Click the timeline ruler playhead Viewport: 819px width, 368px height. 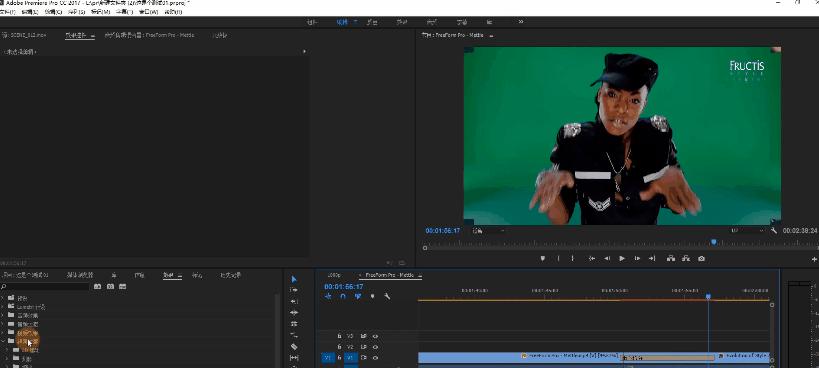click(x=708, y=296)
